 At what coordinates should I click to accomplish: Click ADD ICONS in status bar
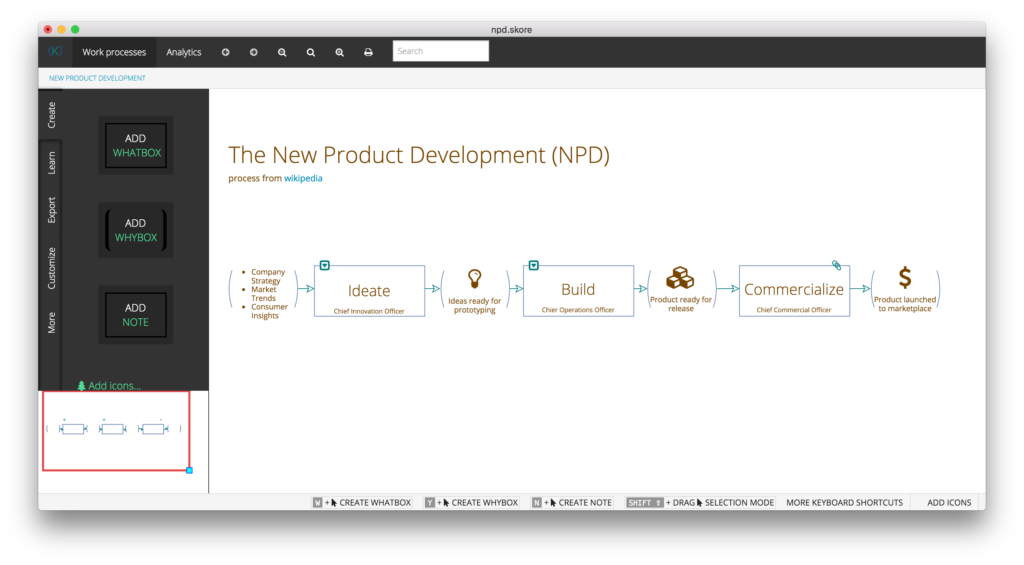coord(949,502)
